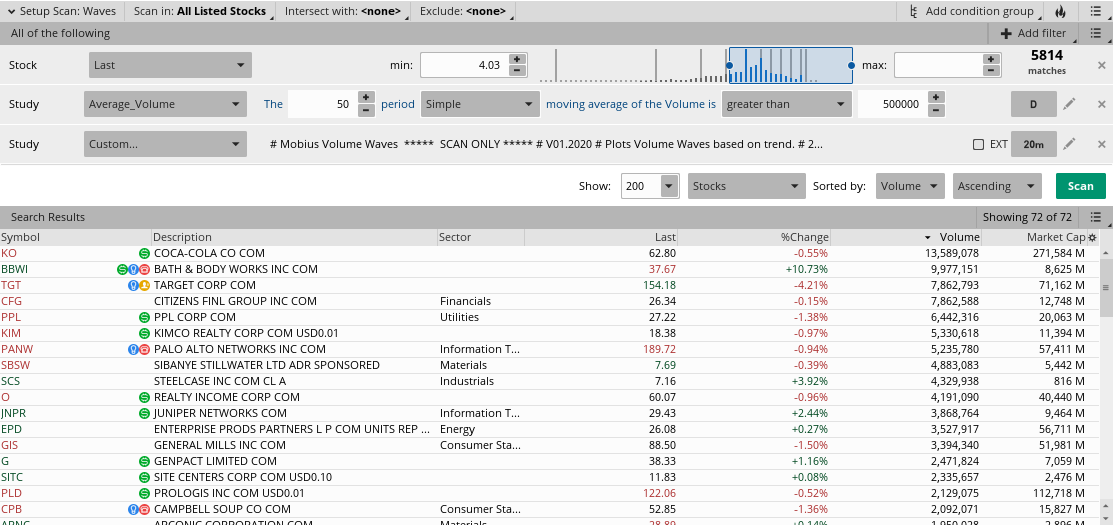Click the green dividend icon for Realty Income
Viewport: 1113px width, 525px height.
pyautogui.click(x=144, y=397)
